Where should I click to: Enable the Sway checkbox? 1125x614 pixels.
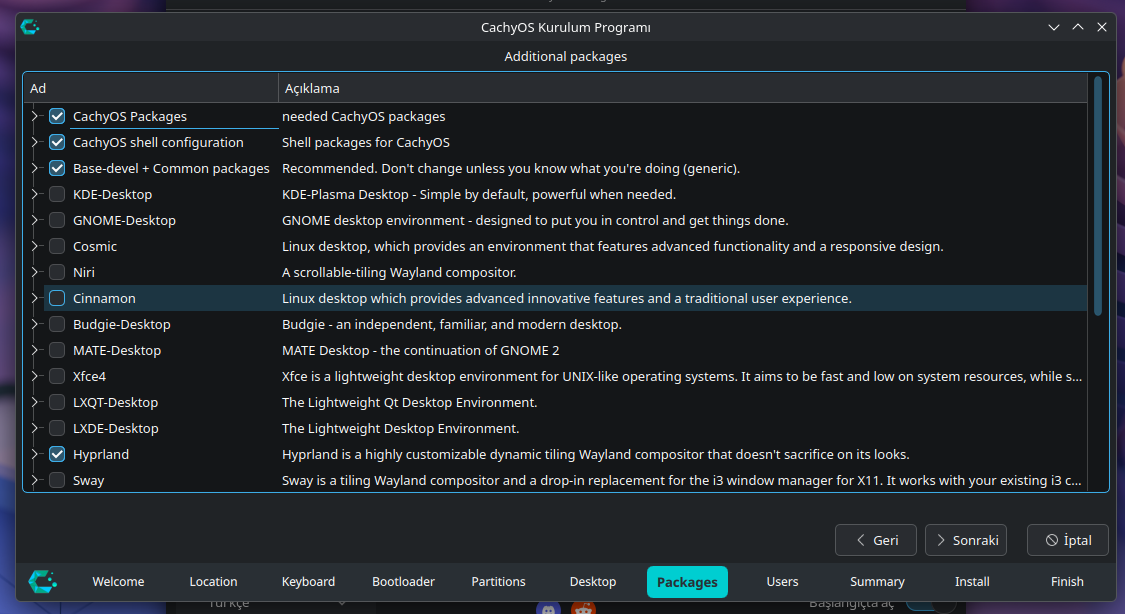(57, 480)
